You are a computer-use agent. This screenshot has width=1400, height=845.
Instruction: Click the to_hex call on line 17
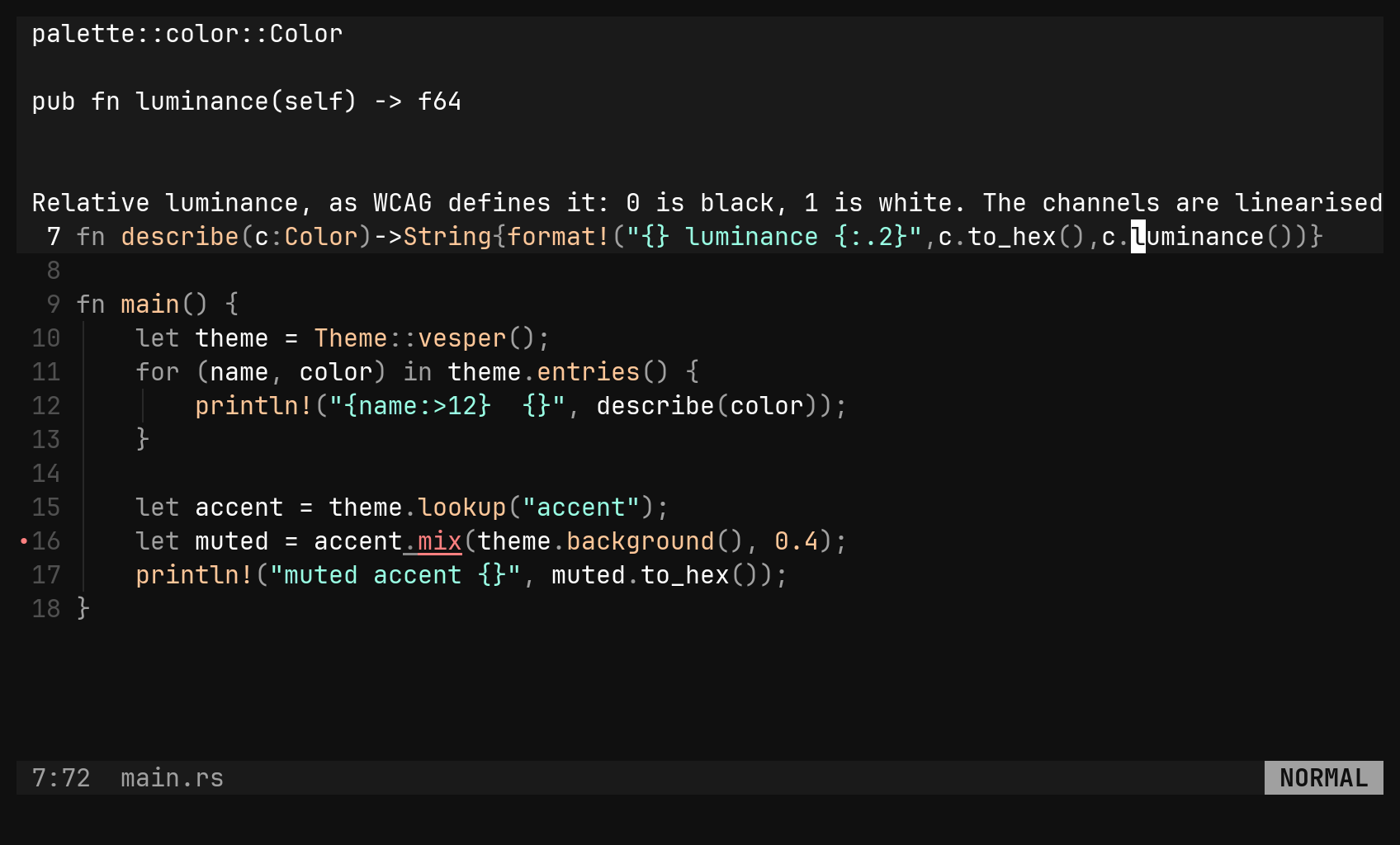coord(685,575)
